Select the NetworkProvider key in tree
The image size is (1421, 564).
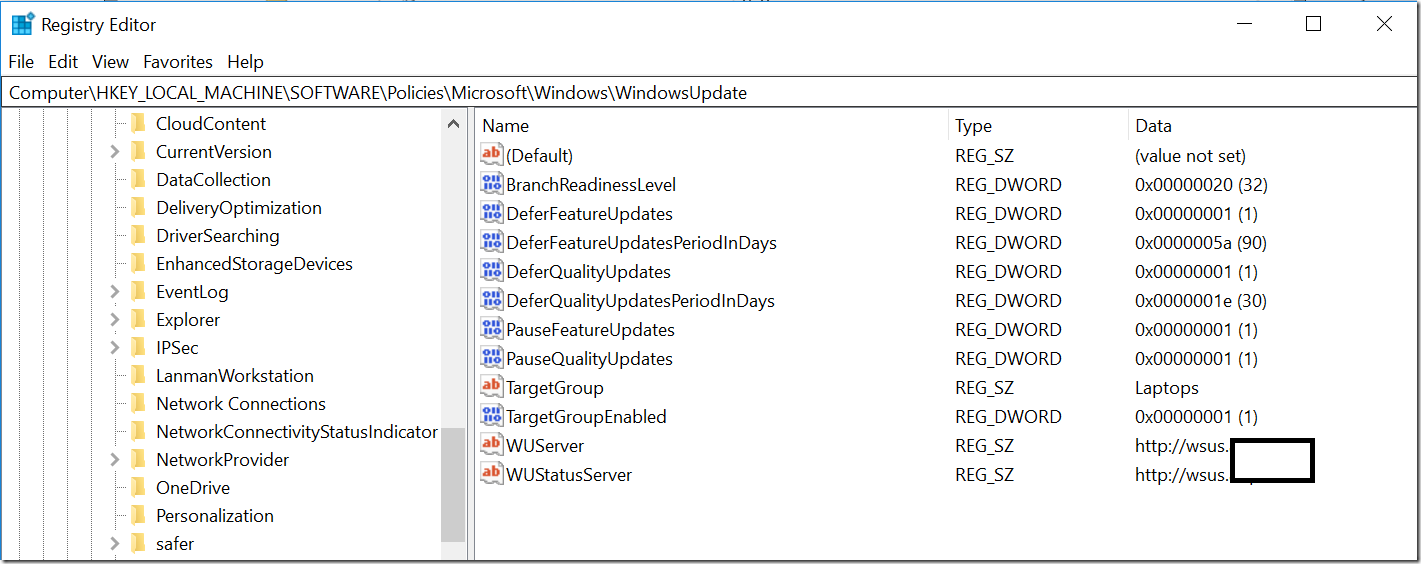pos(222,460)
